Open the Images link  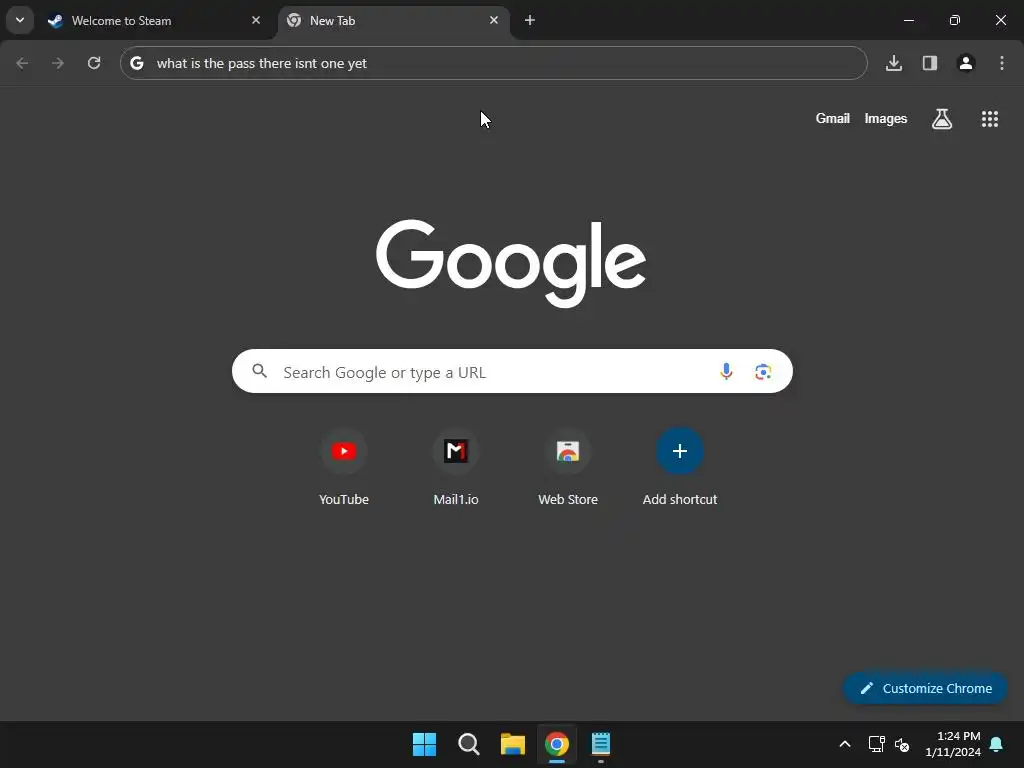tap(886, 118)
